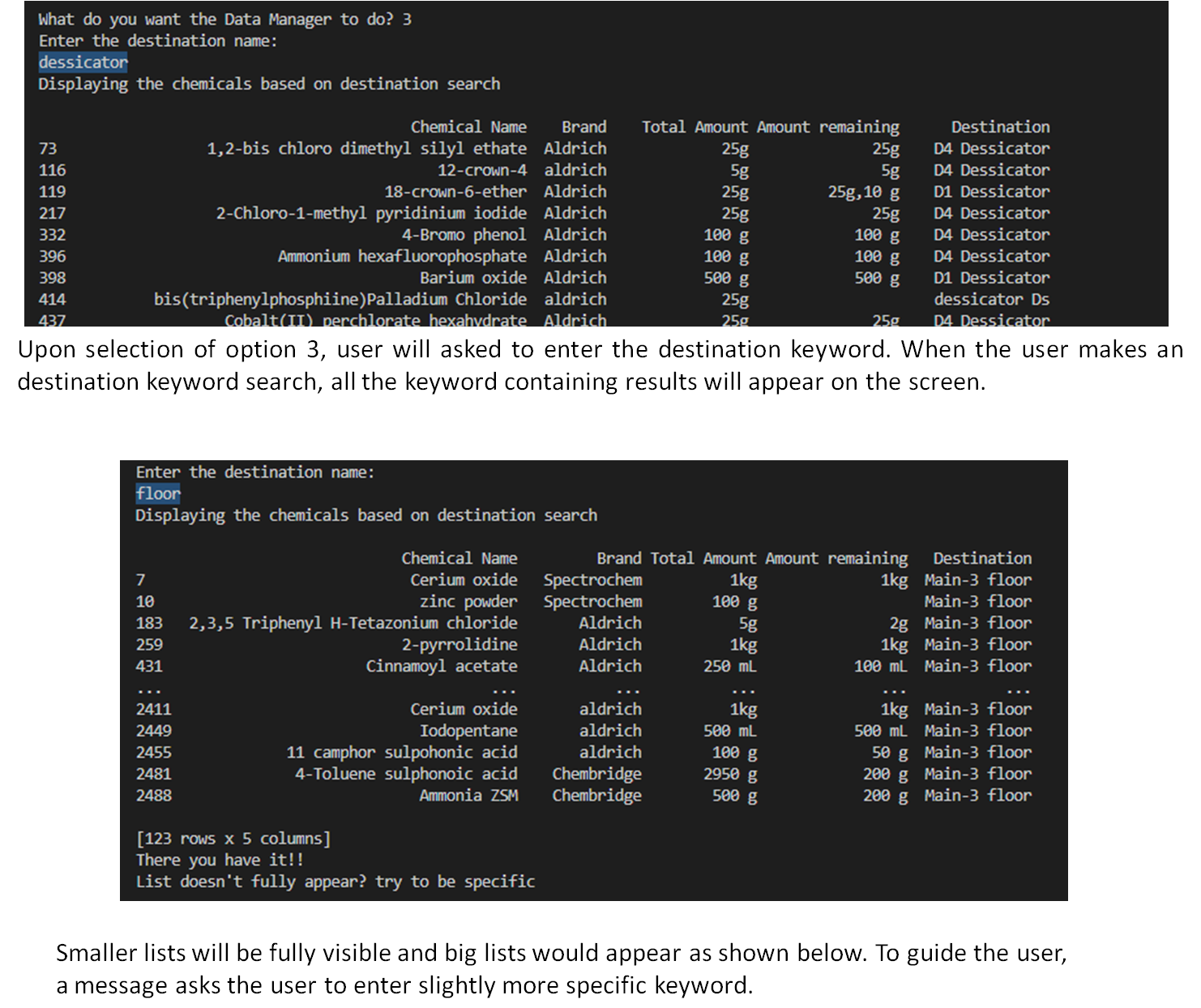The width and height of the screenshot is (1201, 1008).
Task: Click the '50 g' amount remaining value
Action: [890, 753]
